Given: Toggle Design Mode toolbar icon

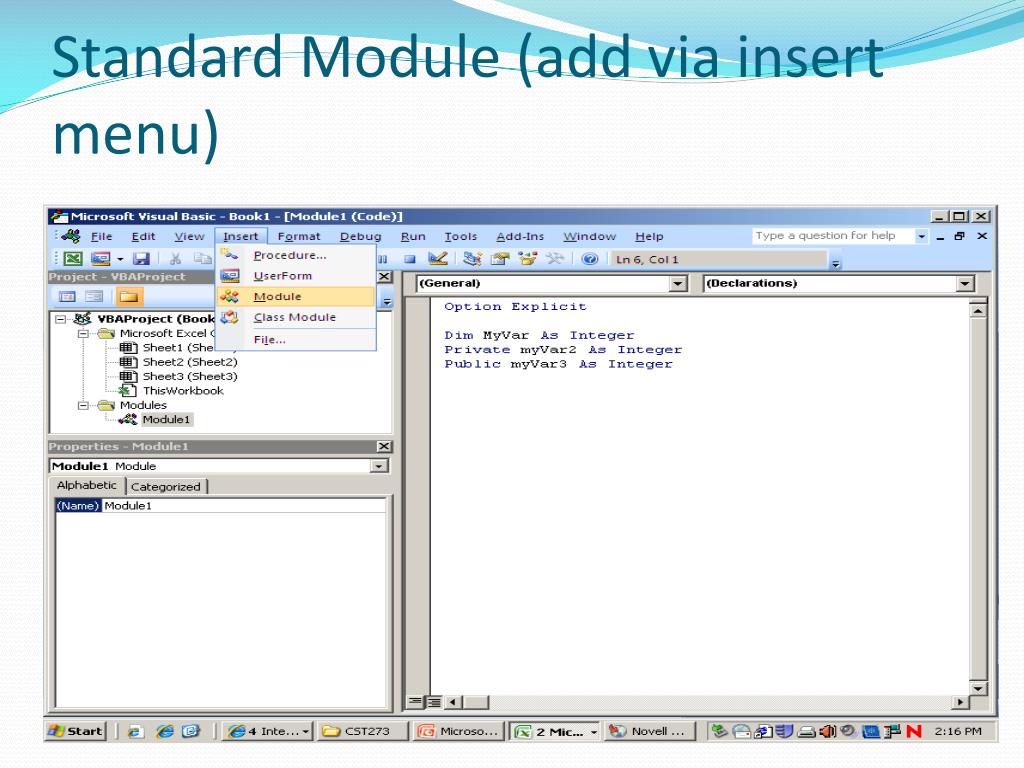Looking at the screenshot, I should coord(438,259).
